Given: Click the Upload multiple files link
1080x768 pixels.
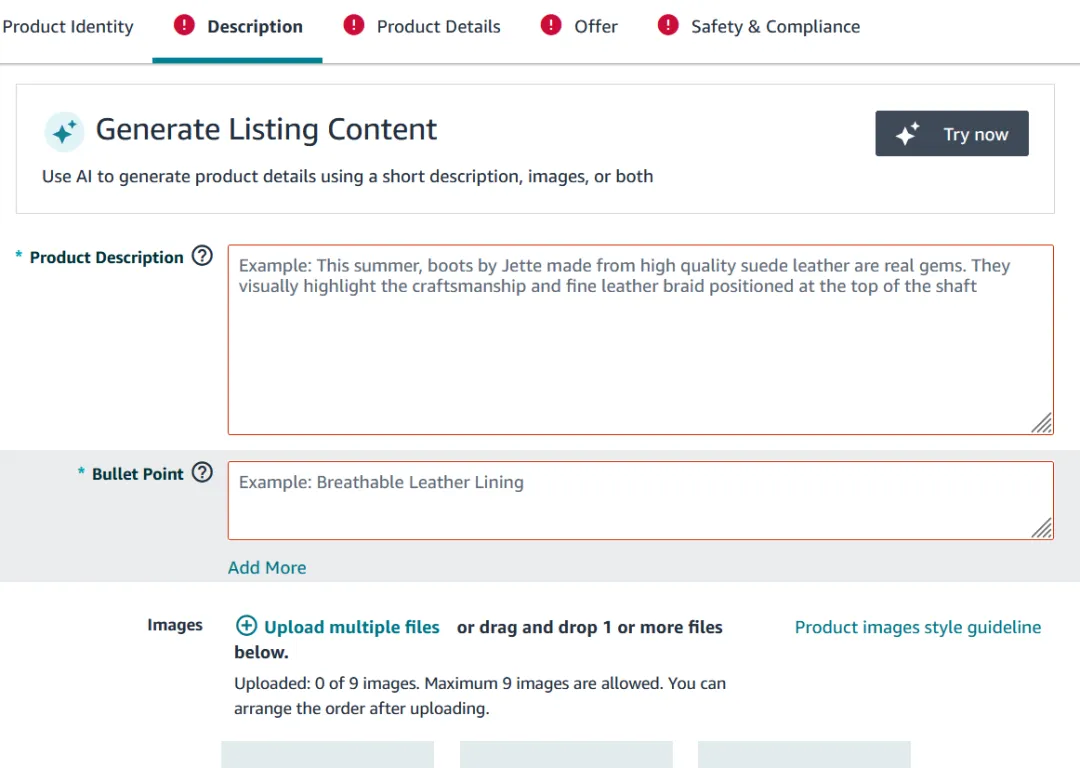Looking at the screenshot, I should point(351,627).
